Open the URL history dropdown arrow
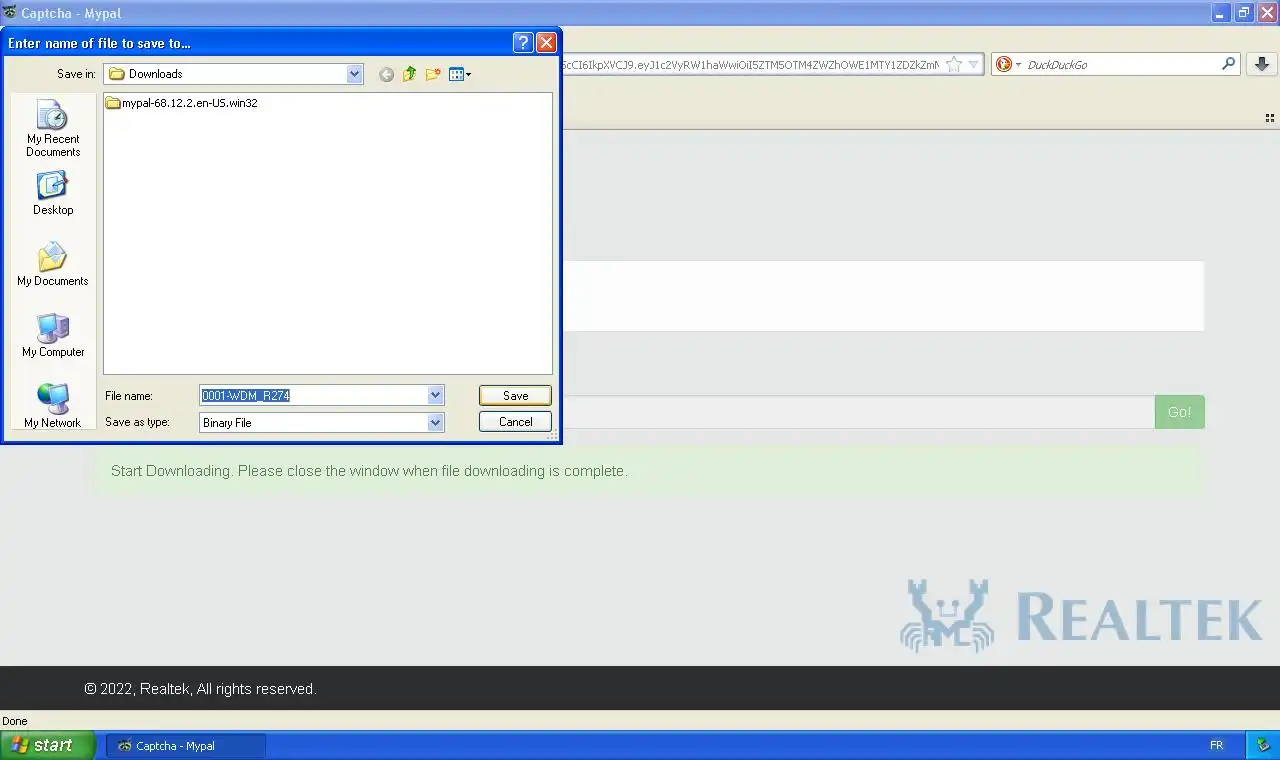The width and height of the screenshot is (1280, 760). [x=974, y=64]
